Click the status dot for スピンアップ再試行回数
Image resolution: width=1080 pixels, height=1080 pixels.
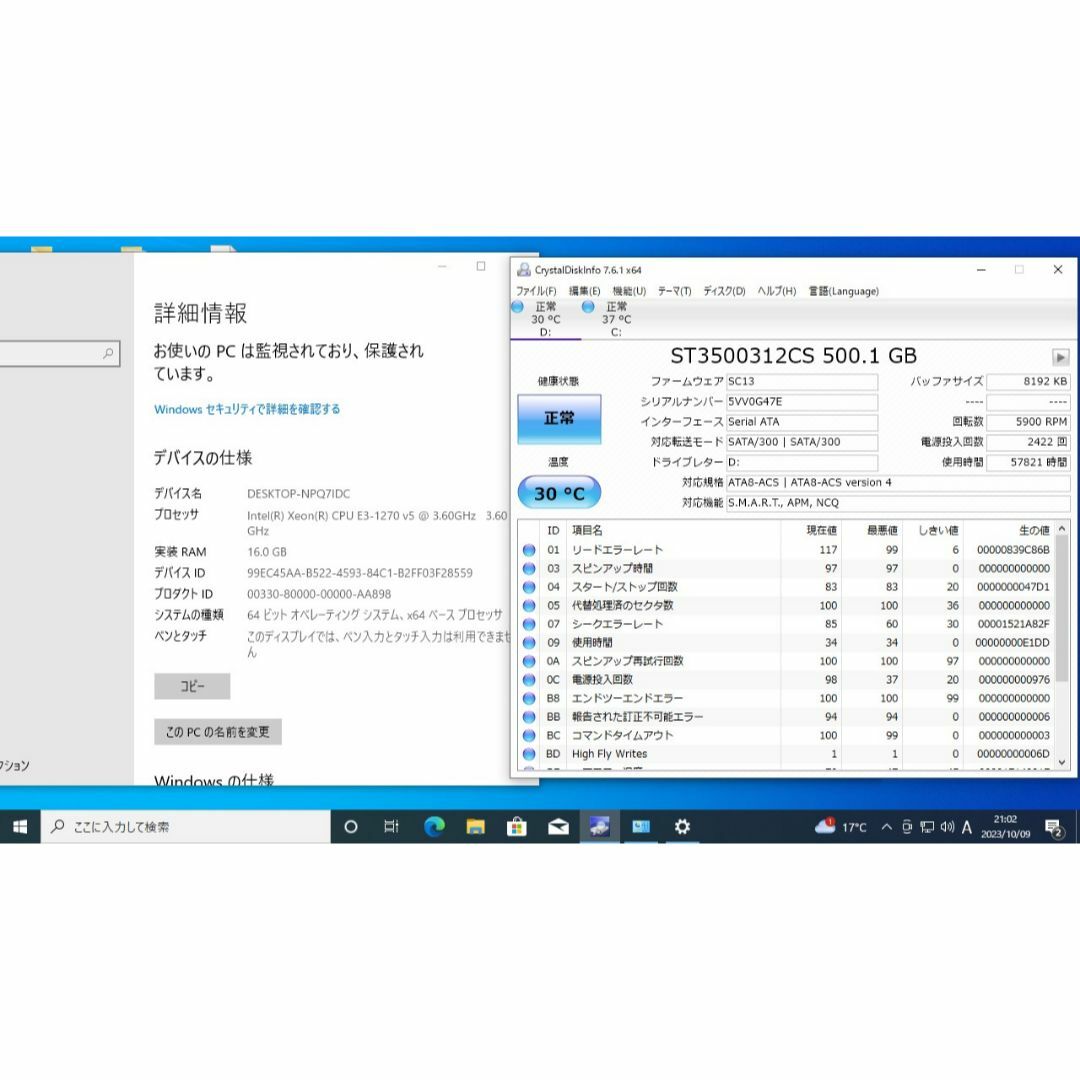(x=529, y=662)
